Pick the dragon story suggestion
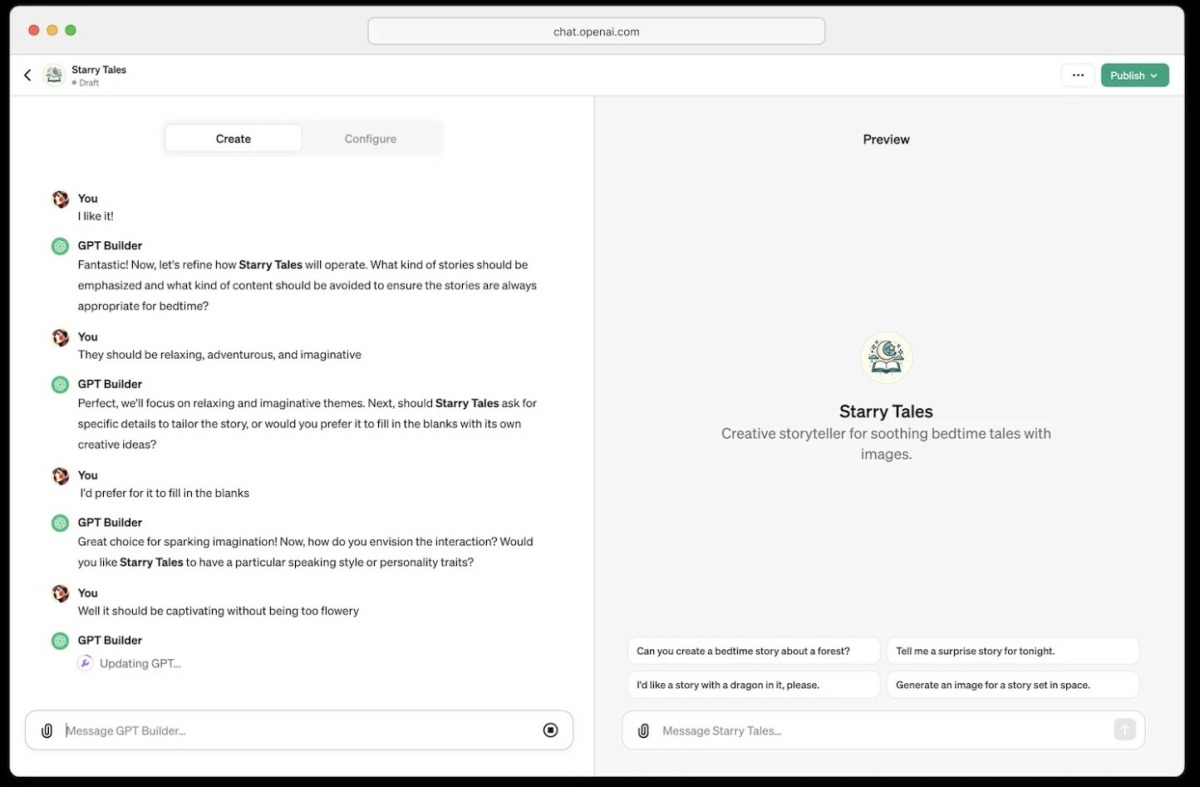 point(753,685)
